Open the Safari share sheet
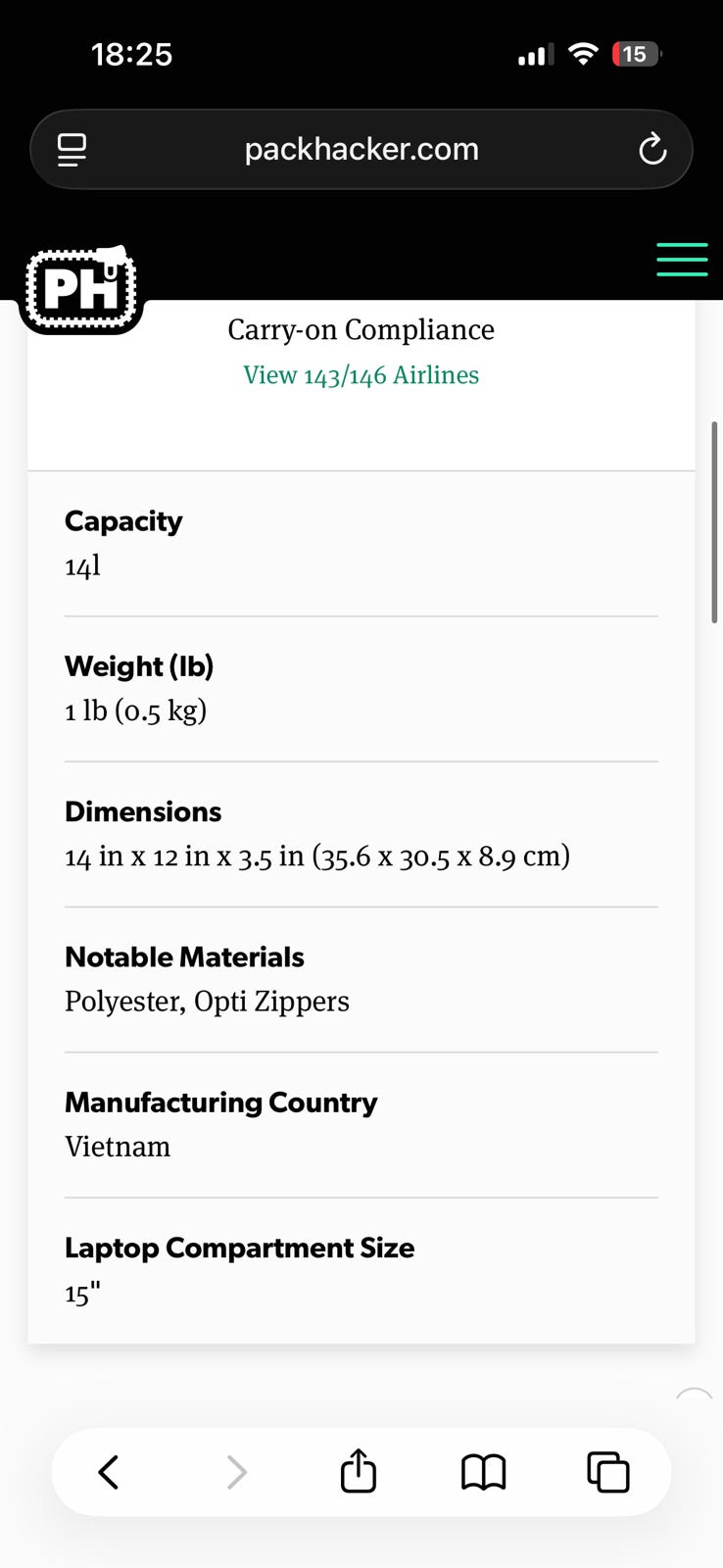Viewport: 723px width, 1568px height. pyautogui.click(x=359, y=1472)
